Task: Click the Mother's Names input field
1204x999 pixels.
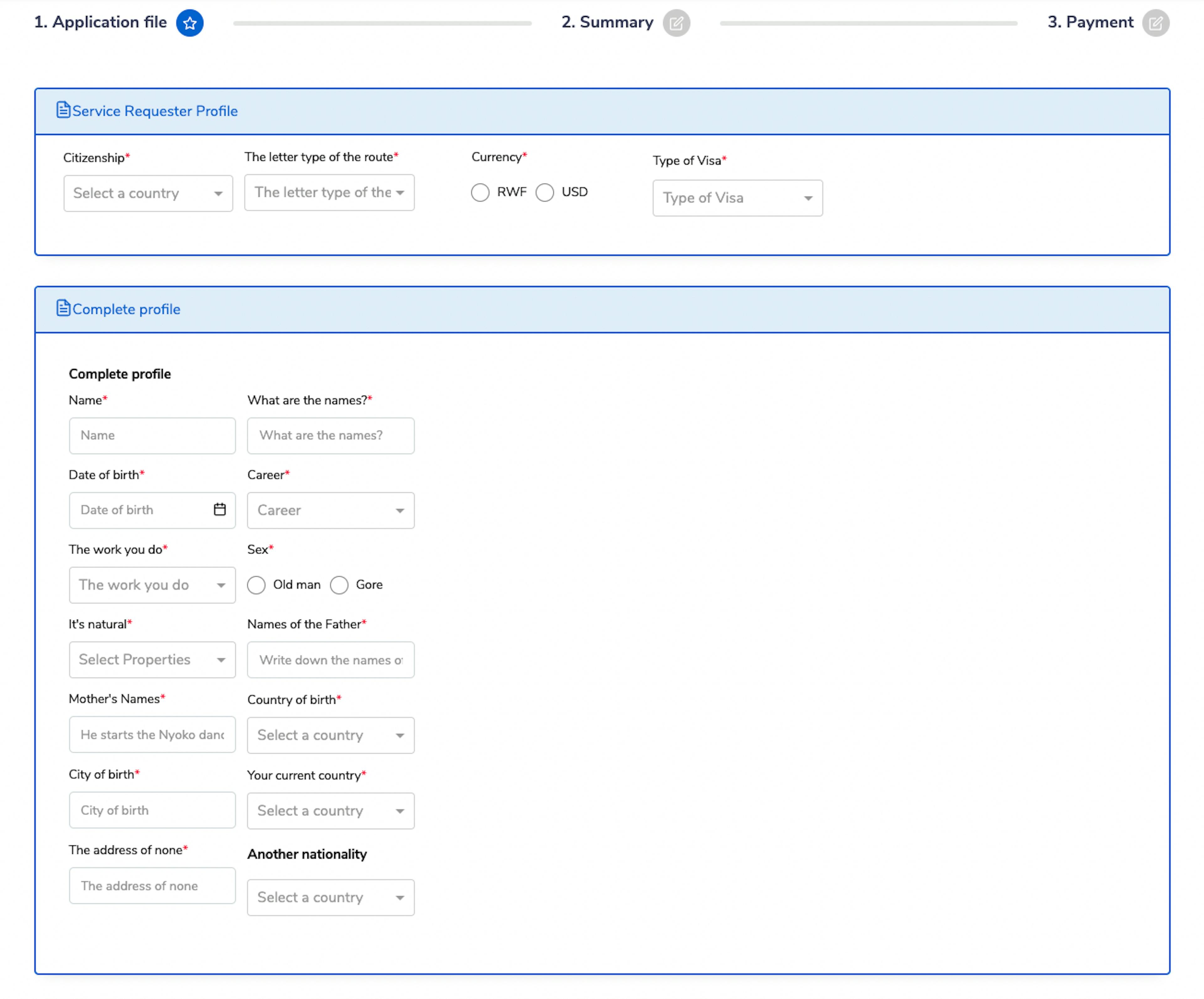Action: click(152, 735)
